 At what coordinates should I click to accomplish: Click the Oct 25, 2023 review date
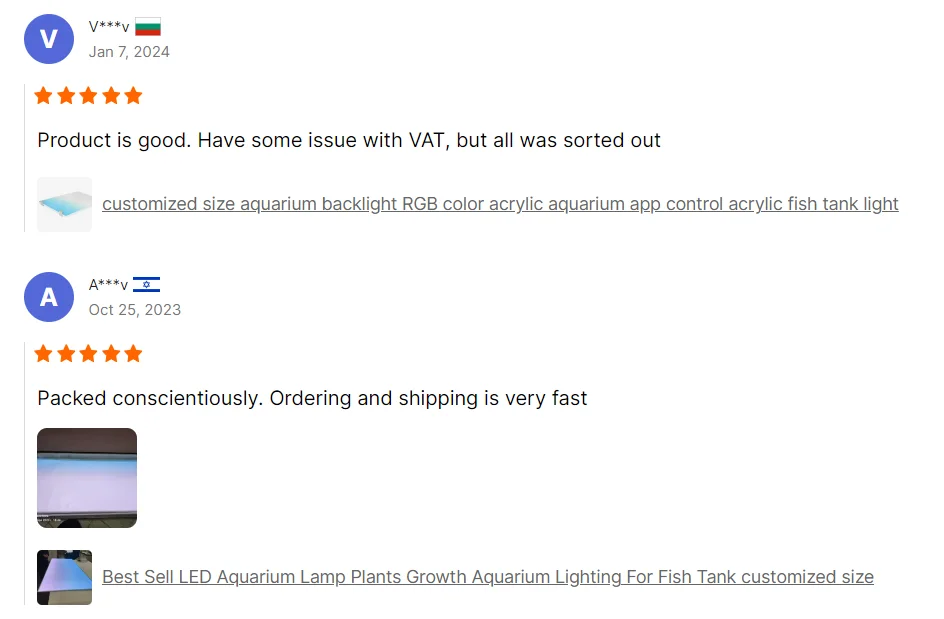(x=135, y=310)
